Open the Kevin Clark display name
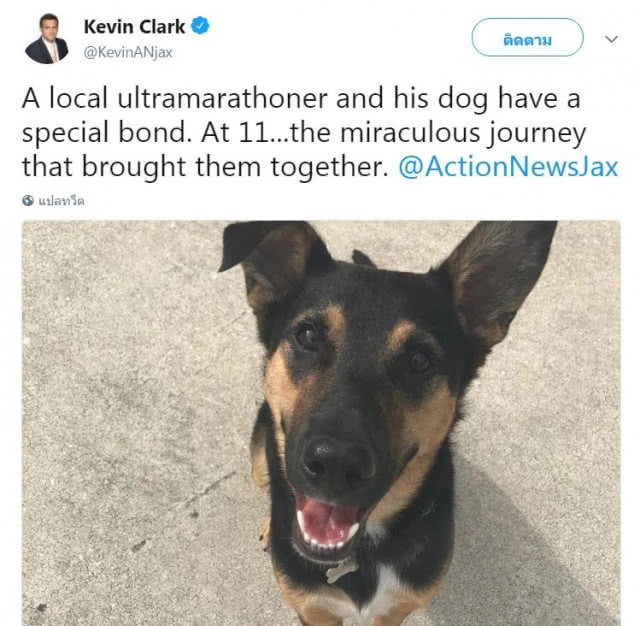Image resolution: width=640 pixels, height=626 pixels. click(x=134, y=27)
